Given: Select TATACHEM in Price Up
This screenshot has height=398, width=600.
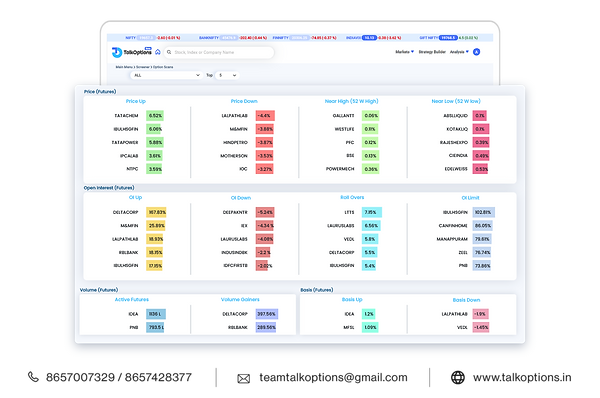Looking at the screenshot, I should [x=126, y=116].
